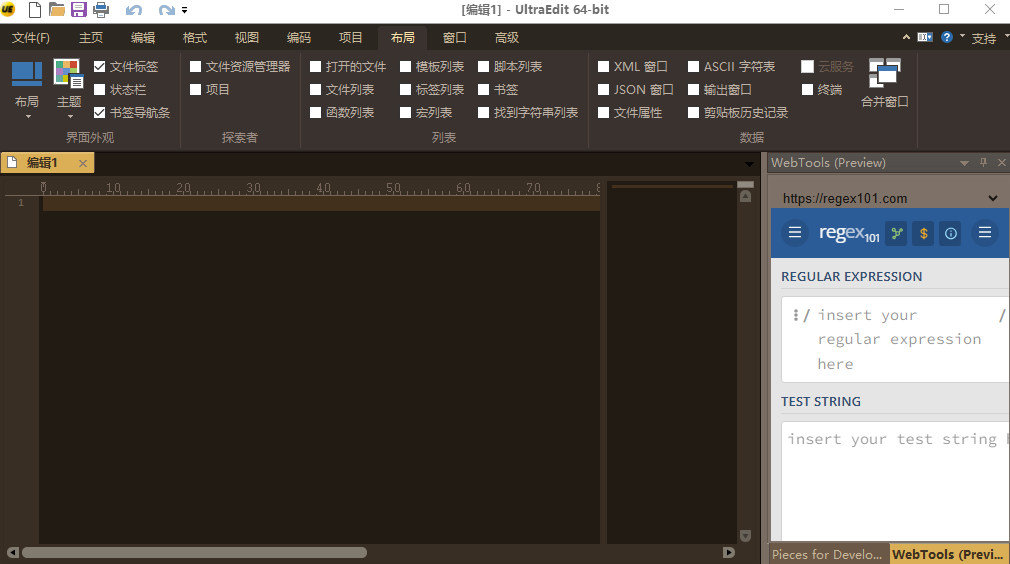Open the editor tab list dropdown arrow
1010x564 pixels.
(x=749, y=164)
